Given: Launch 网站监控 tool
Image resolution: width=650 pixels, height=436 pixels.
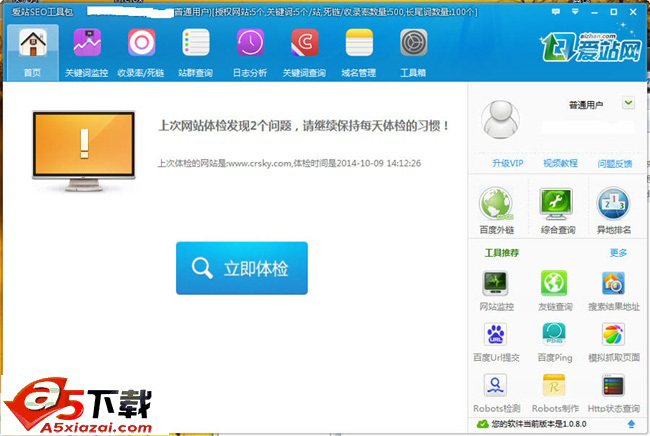Looking at the screenshot, I should tap(496, 291).
